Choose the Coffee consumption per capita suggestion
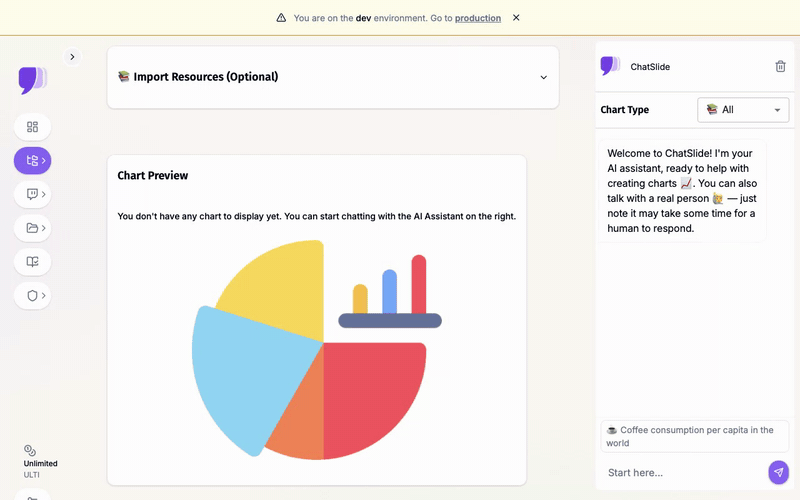The height and width of the screenshot is (500, 800). click(694, 436)
